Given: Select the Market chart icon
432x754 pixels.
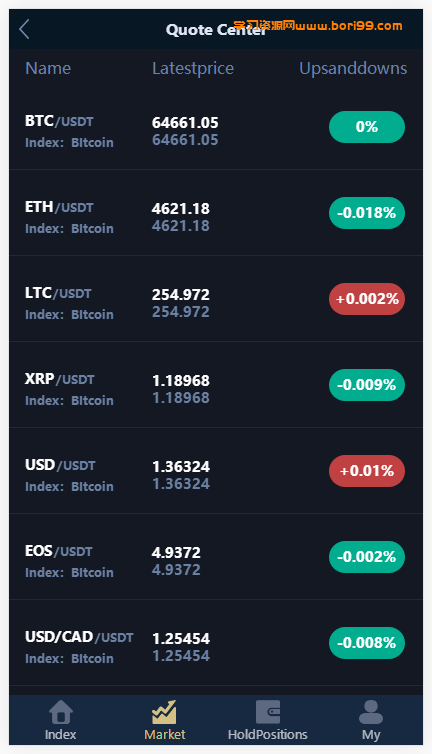Looking at the screenshot, I should [x=165, y=712].
